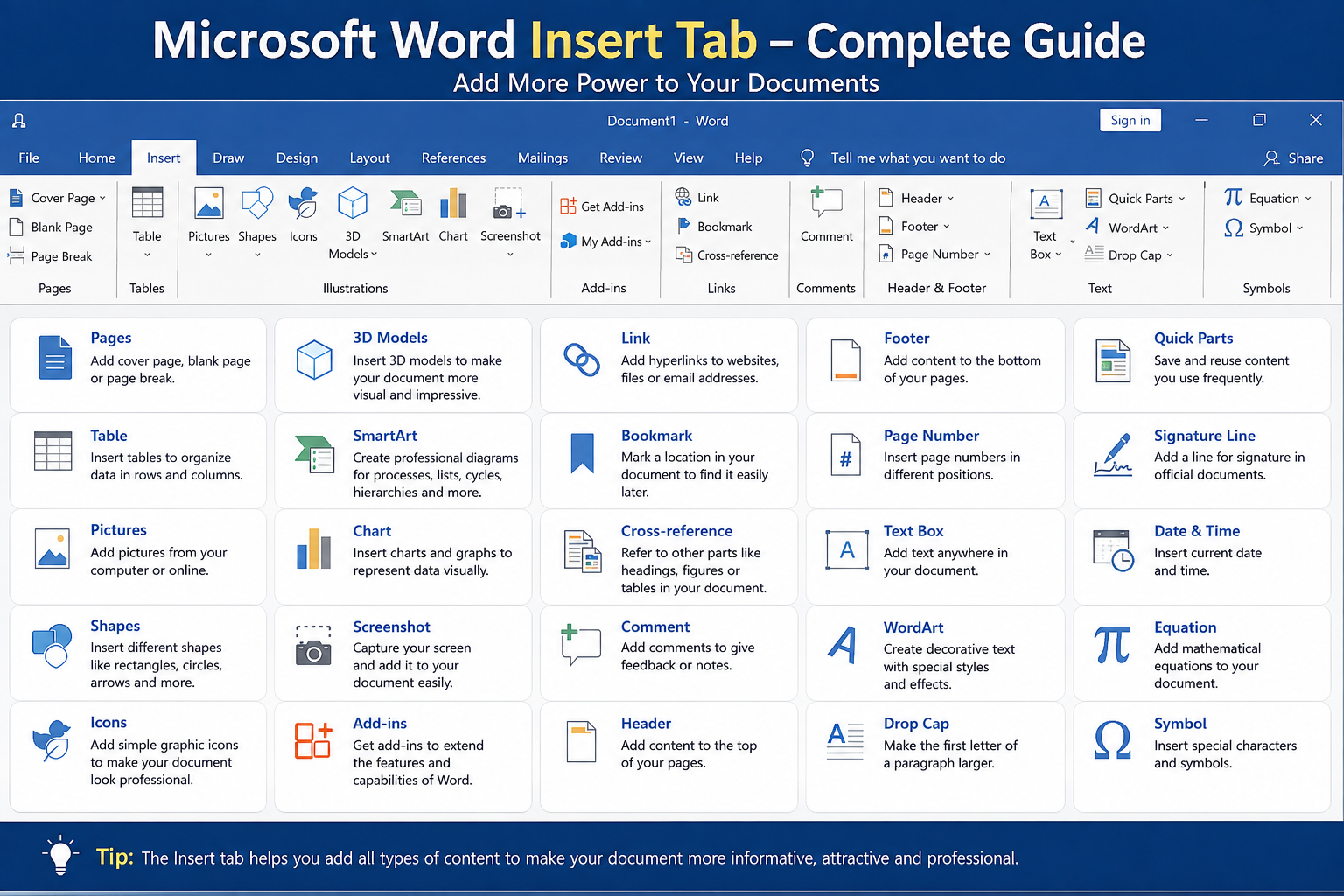Screen dimensions: 1344x896
Task: Switch to the Draw tab
Action: pyautogui.click(x=228, y=157)
